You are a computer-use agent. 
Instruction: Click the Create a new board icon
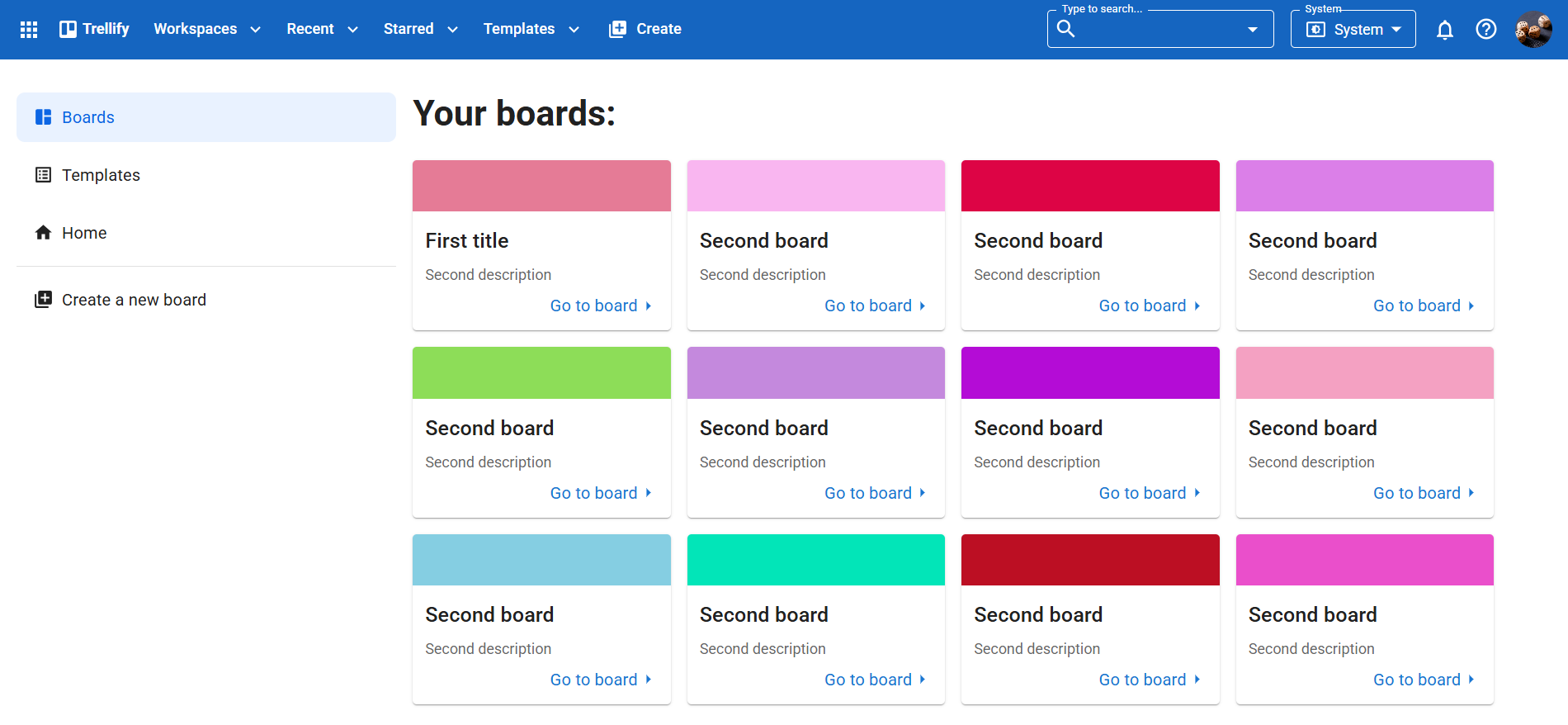pyautogui.click(x=43, y=300)
